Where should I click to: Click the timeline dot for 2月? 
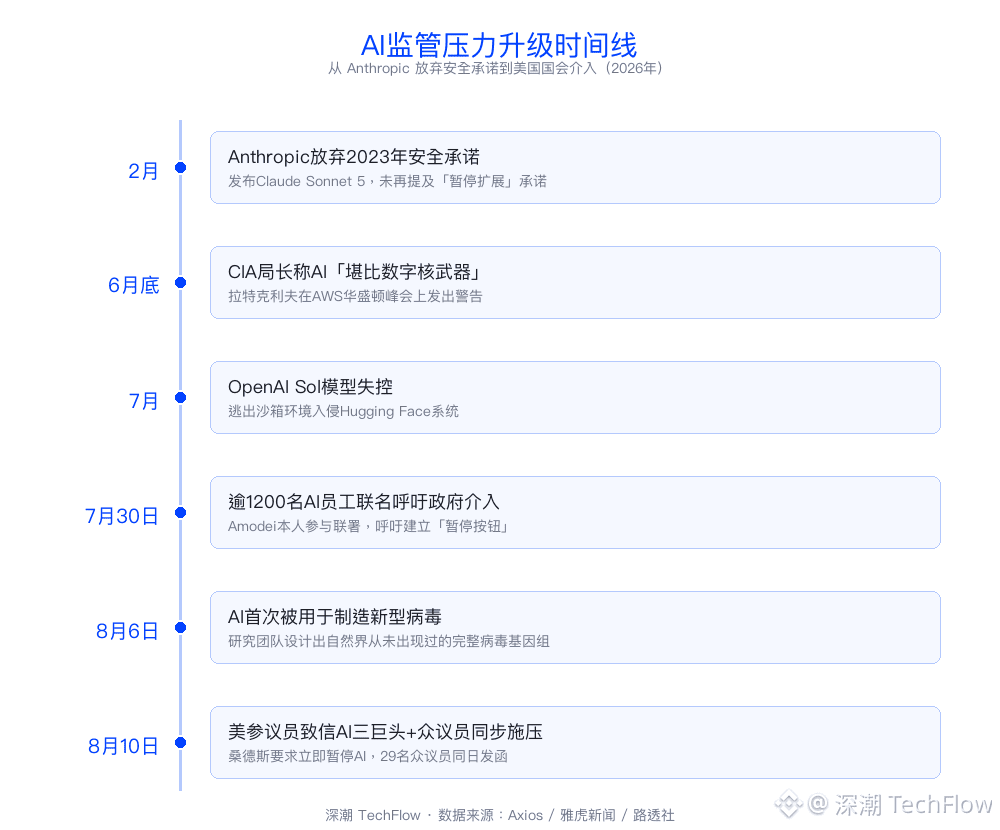pyautogui.click(x=180, y=168)
